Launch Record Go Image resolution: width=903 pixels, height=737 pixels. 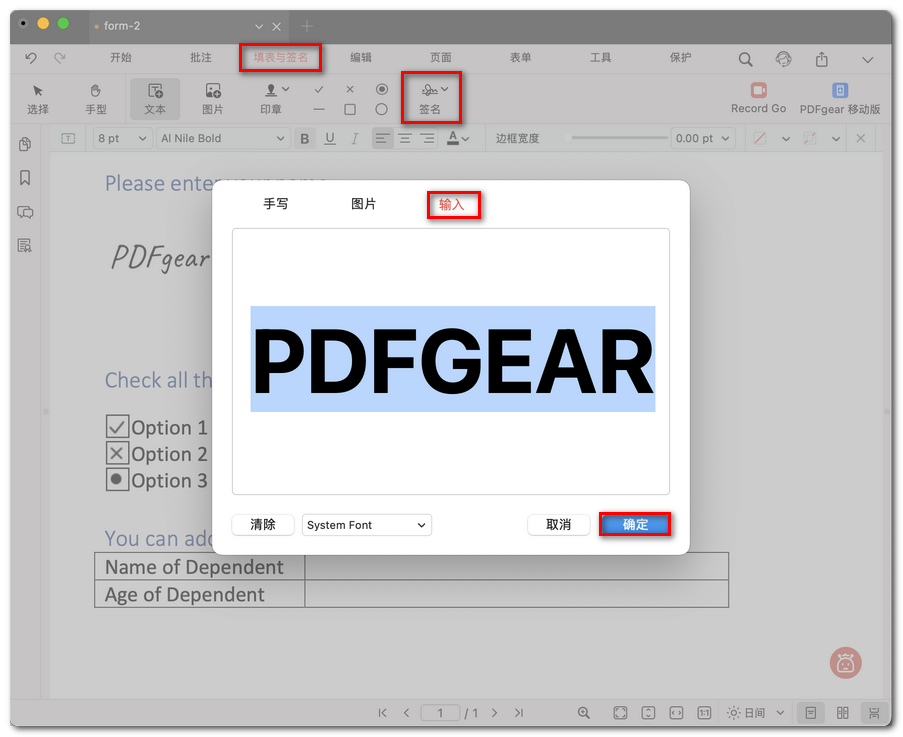tap(758, 98)
